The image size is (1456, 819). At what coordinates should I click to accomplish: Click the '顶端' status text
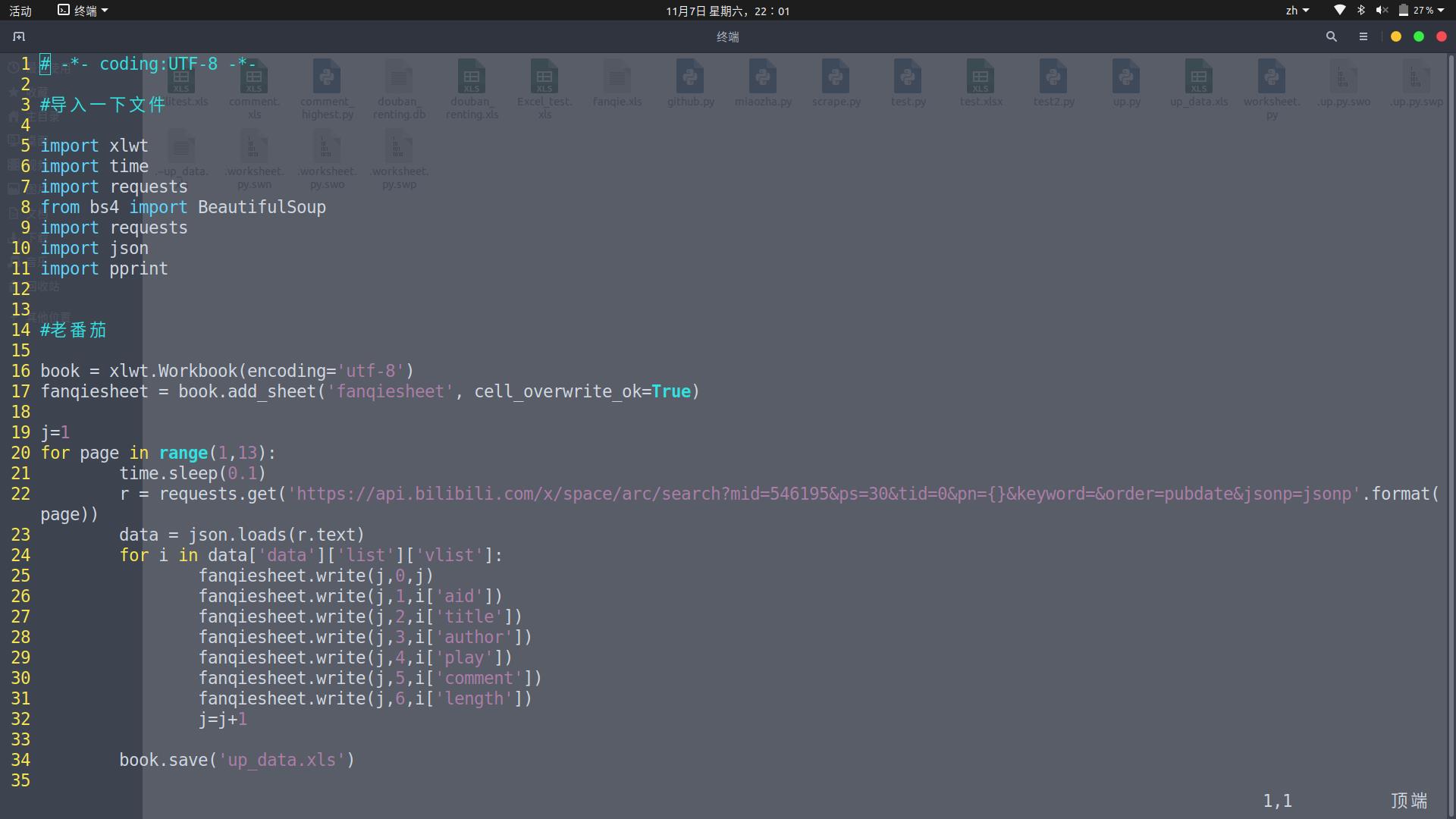[1409, 801]
